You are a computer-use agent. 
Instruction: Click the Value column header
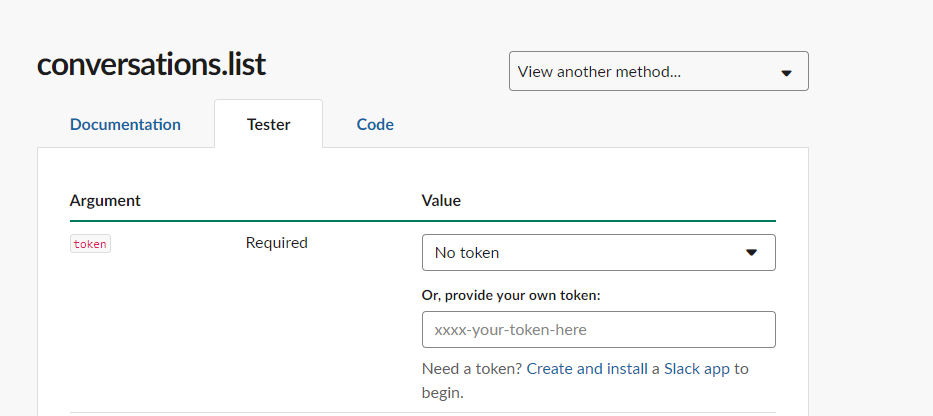pyautogui.click(x=441, y=201)
